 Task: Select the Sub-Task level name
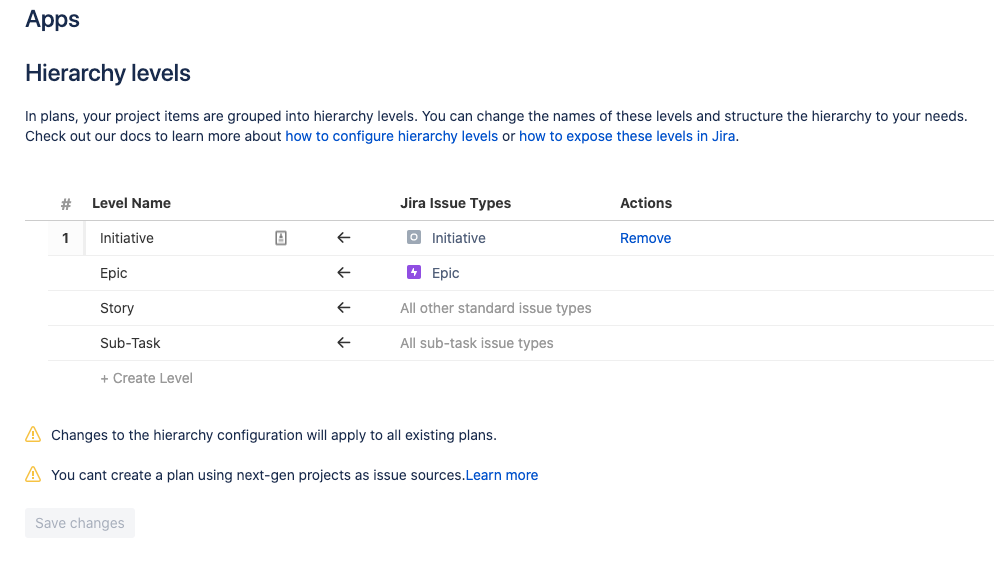click(130, 343)
